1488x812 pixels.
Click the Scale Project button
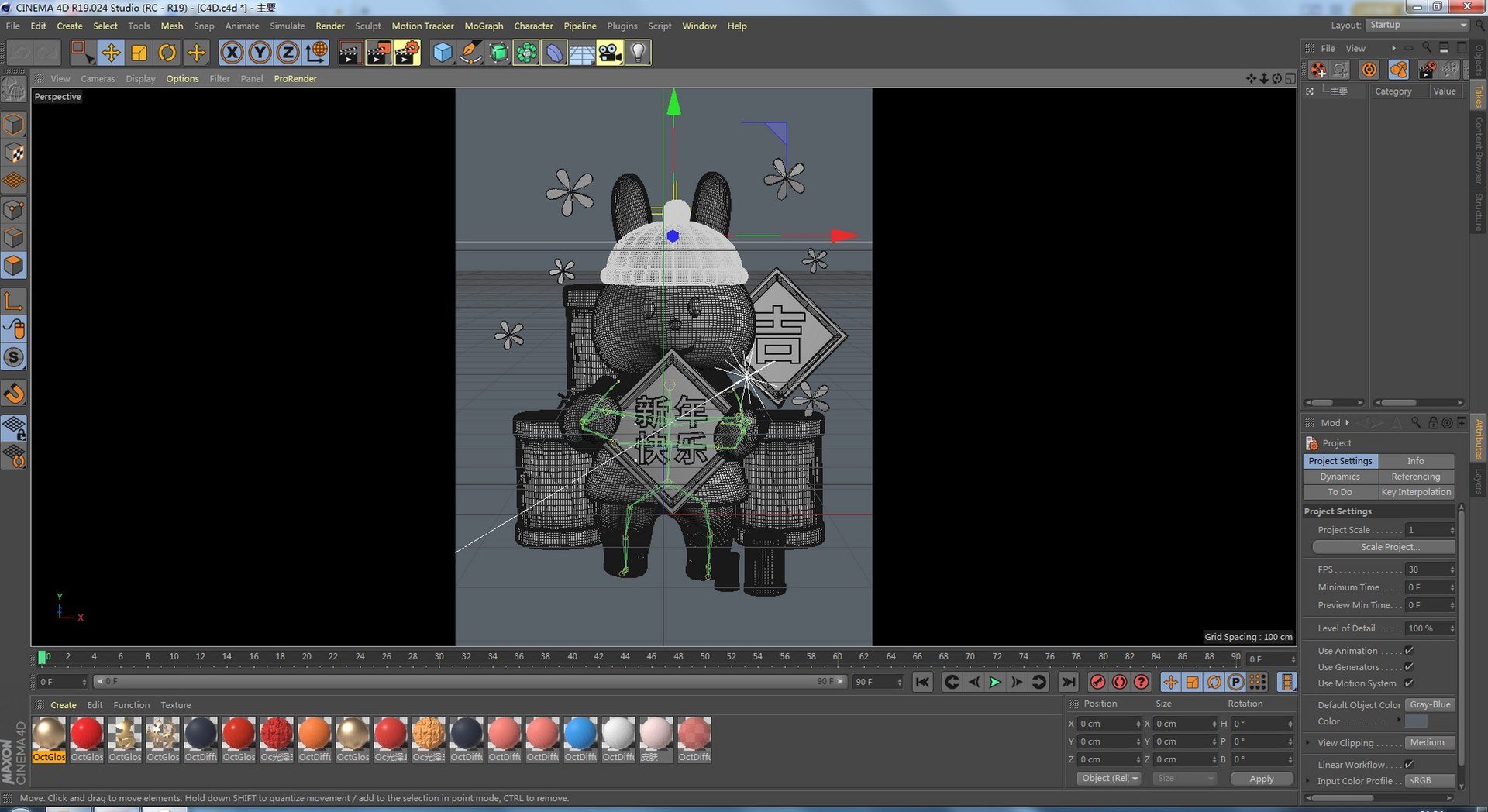[1384, 547]
